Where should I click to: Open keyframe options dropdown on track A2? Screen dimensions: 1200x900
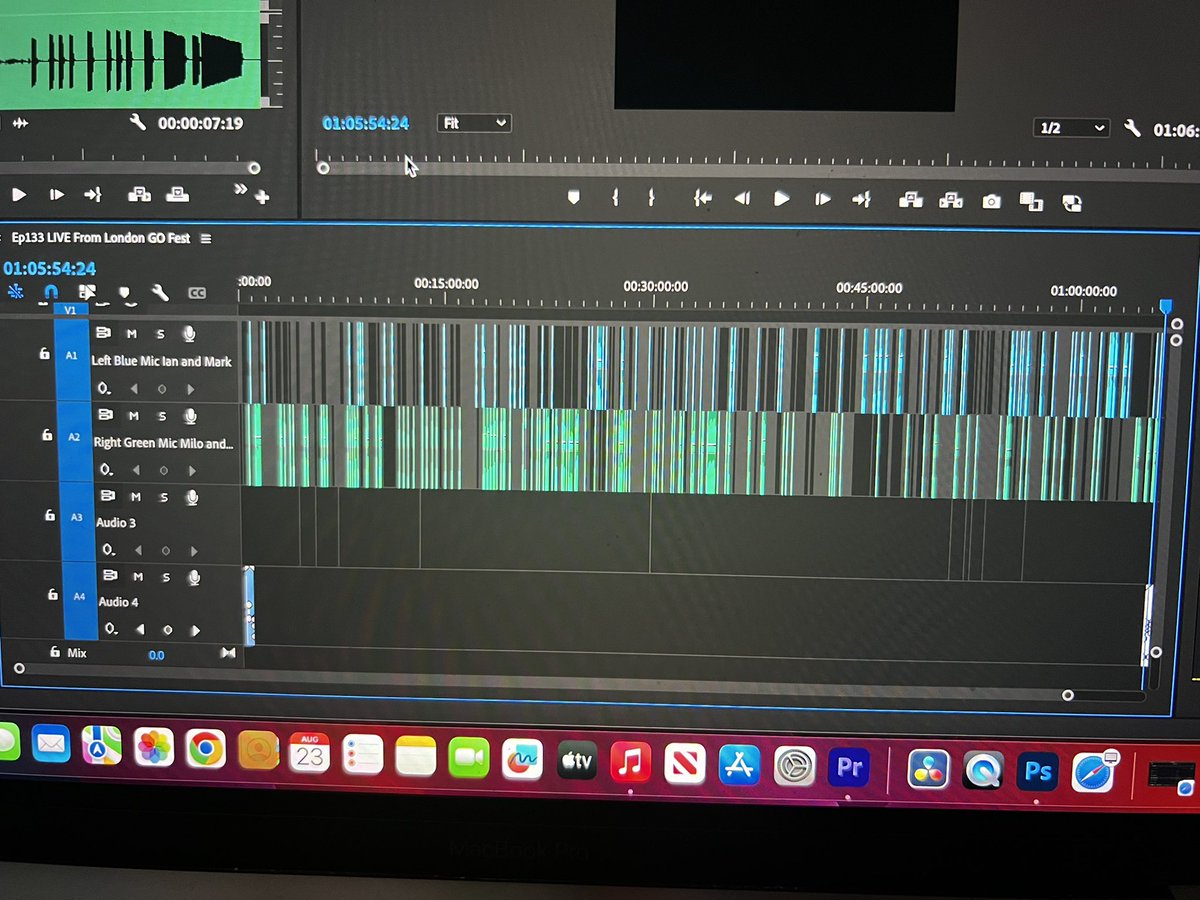tap(104, 470)
